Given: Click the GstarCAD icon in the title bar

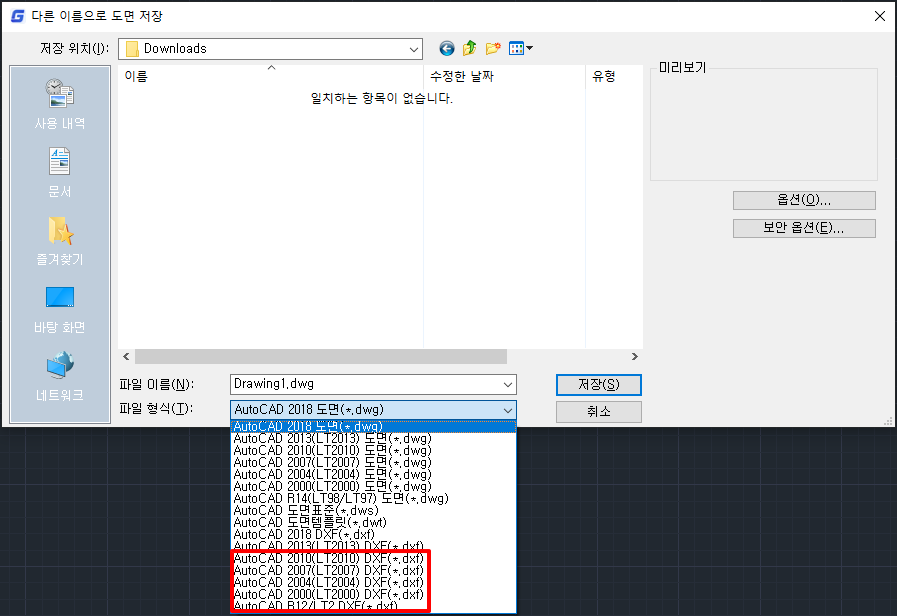Looking at the screenshot, I should [x=18, y=16].
